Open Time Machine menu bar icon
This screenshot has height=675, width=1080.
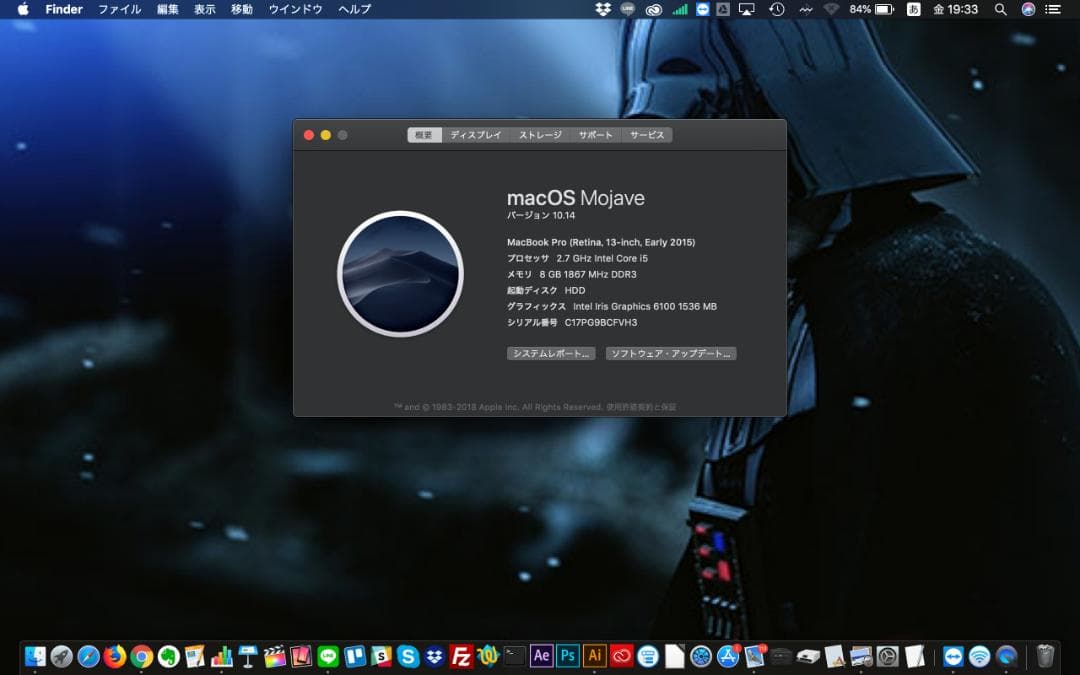[774, 9]
